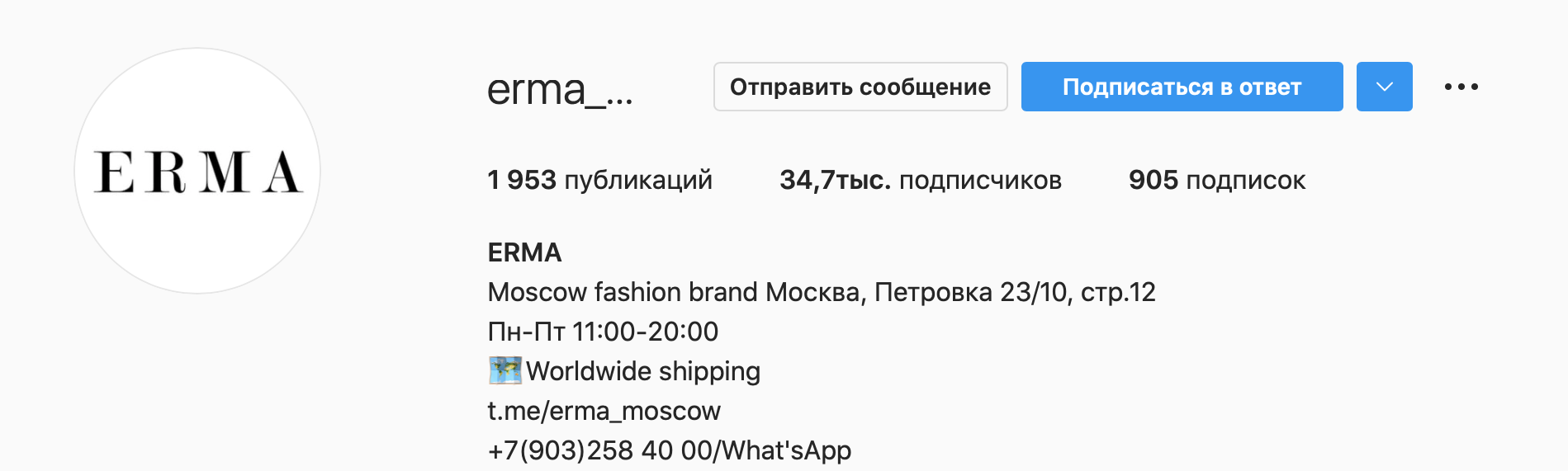Click the Moscow fashion brand bio text

[622, 292]
